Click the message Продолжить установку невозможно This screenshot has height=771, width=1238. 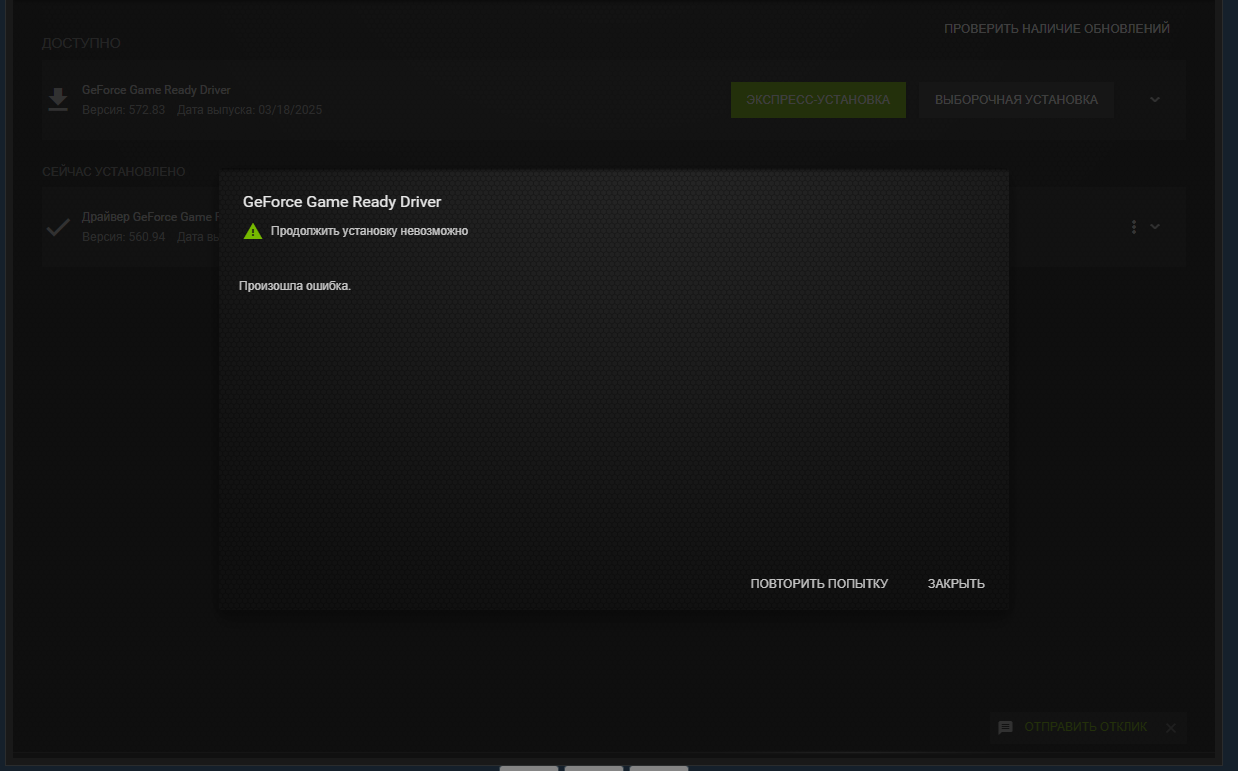369,231
